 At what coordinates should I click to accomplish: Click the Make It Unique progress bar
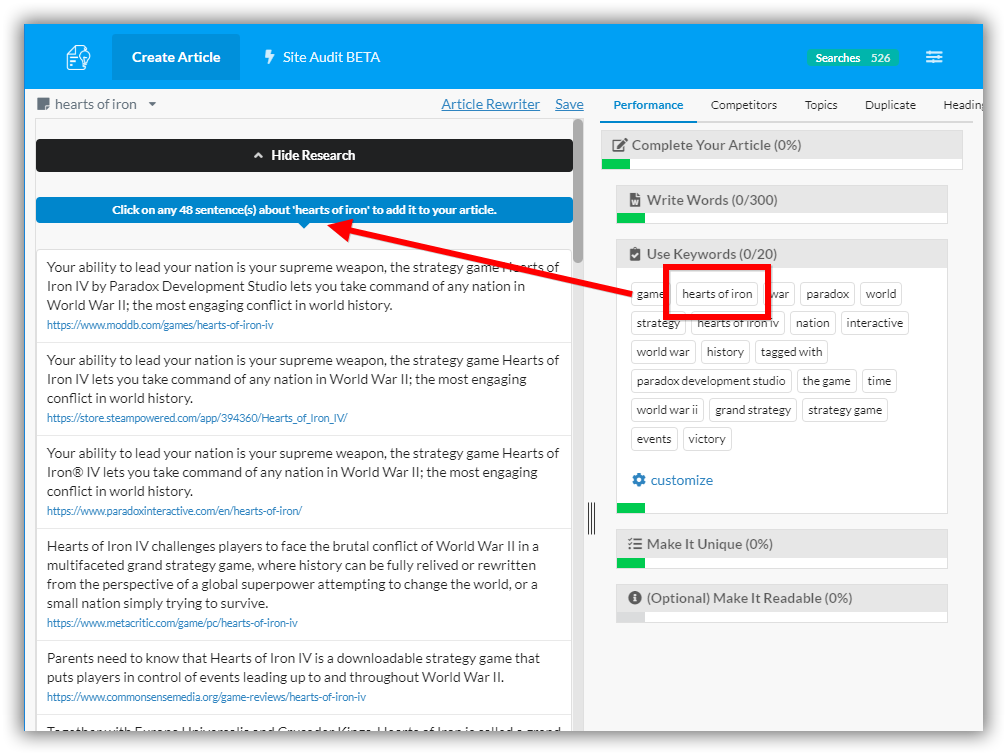pos(782,563)
